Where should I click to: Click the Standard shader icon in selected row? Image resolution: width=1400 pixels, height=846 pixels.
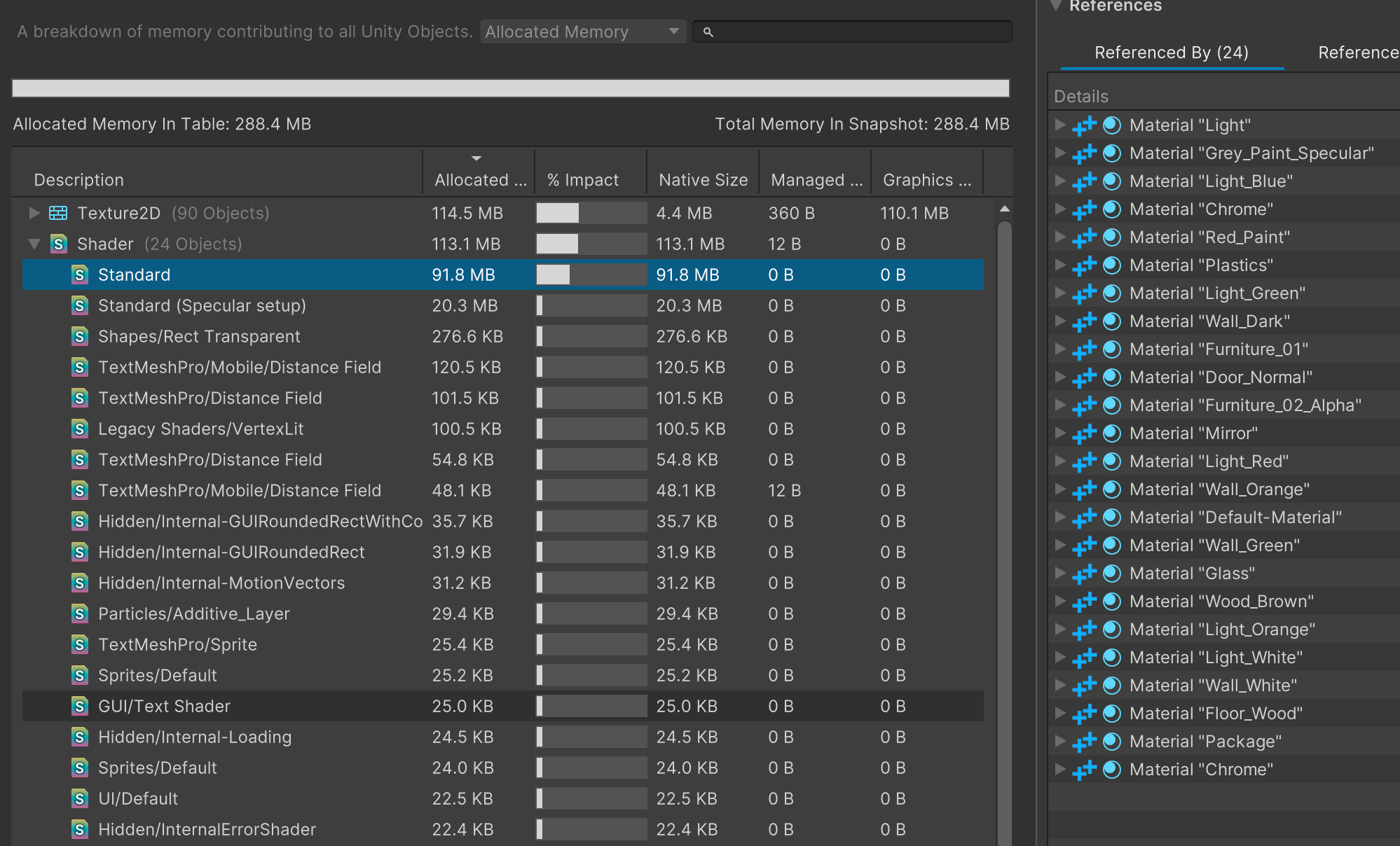tap(80, 275)
